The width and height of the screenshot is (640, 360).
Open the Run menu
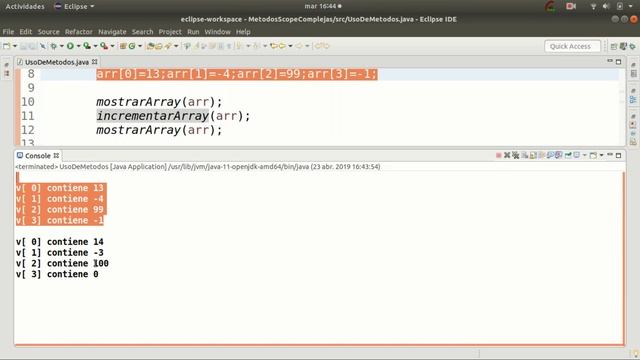tap(193, 32)
